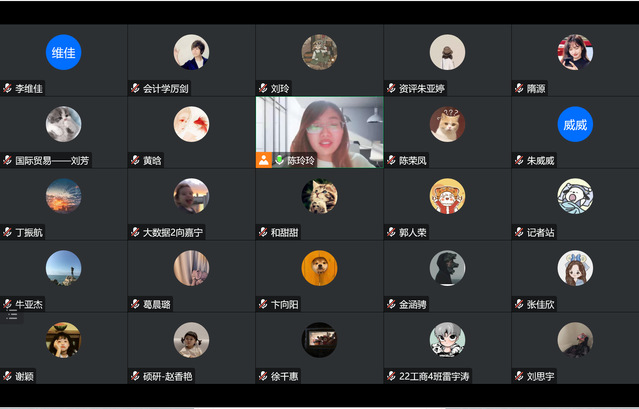The width and height of the screenshot is (639, 409).
Task: Click the muted mic icon for 朱威威
Action: click(x=519, y=160)
